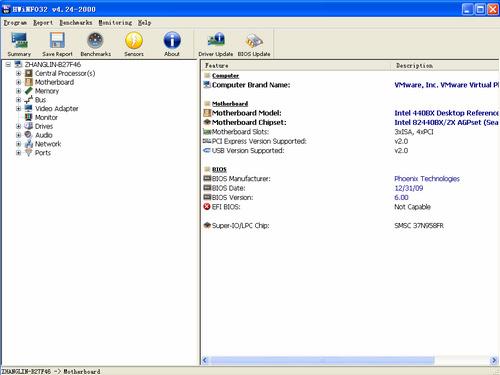Expand the Audio tree node
The height and width of the screenshot is (375, 500).
pos(19,135)
